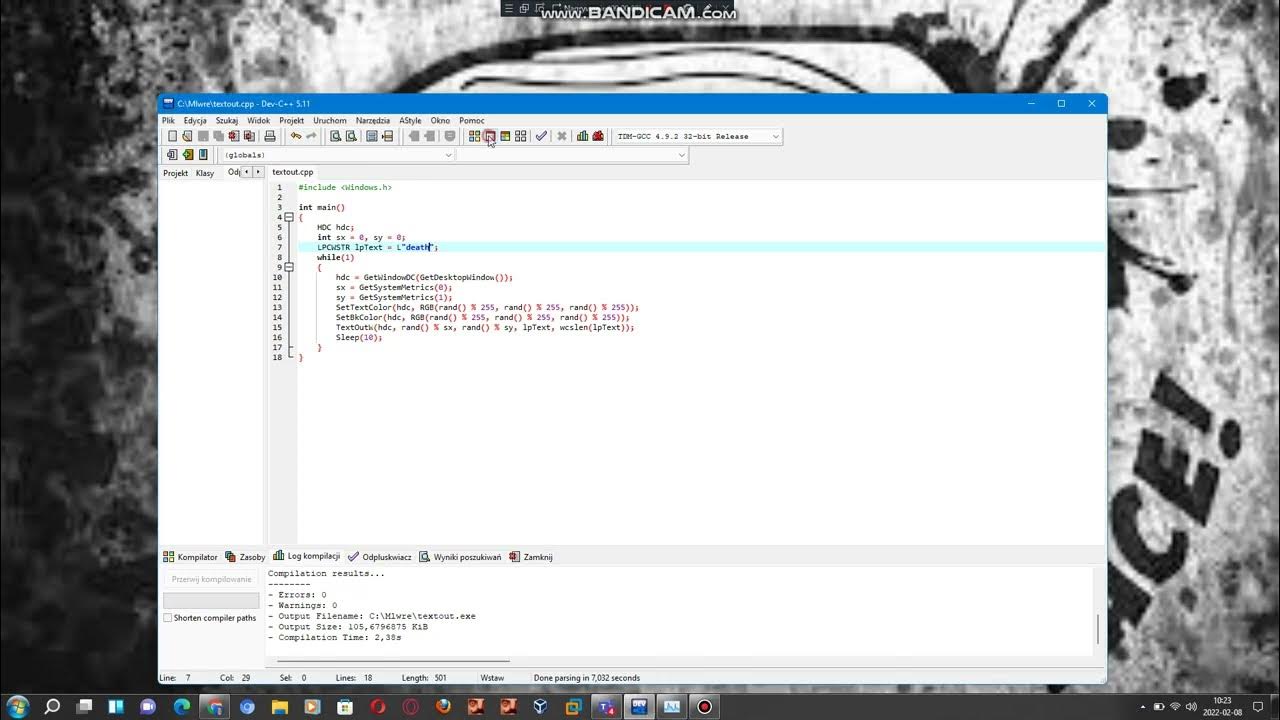Click the Run toolbar icon
This screenshot has height=720, width=1280.
490,136
